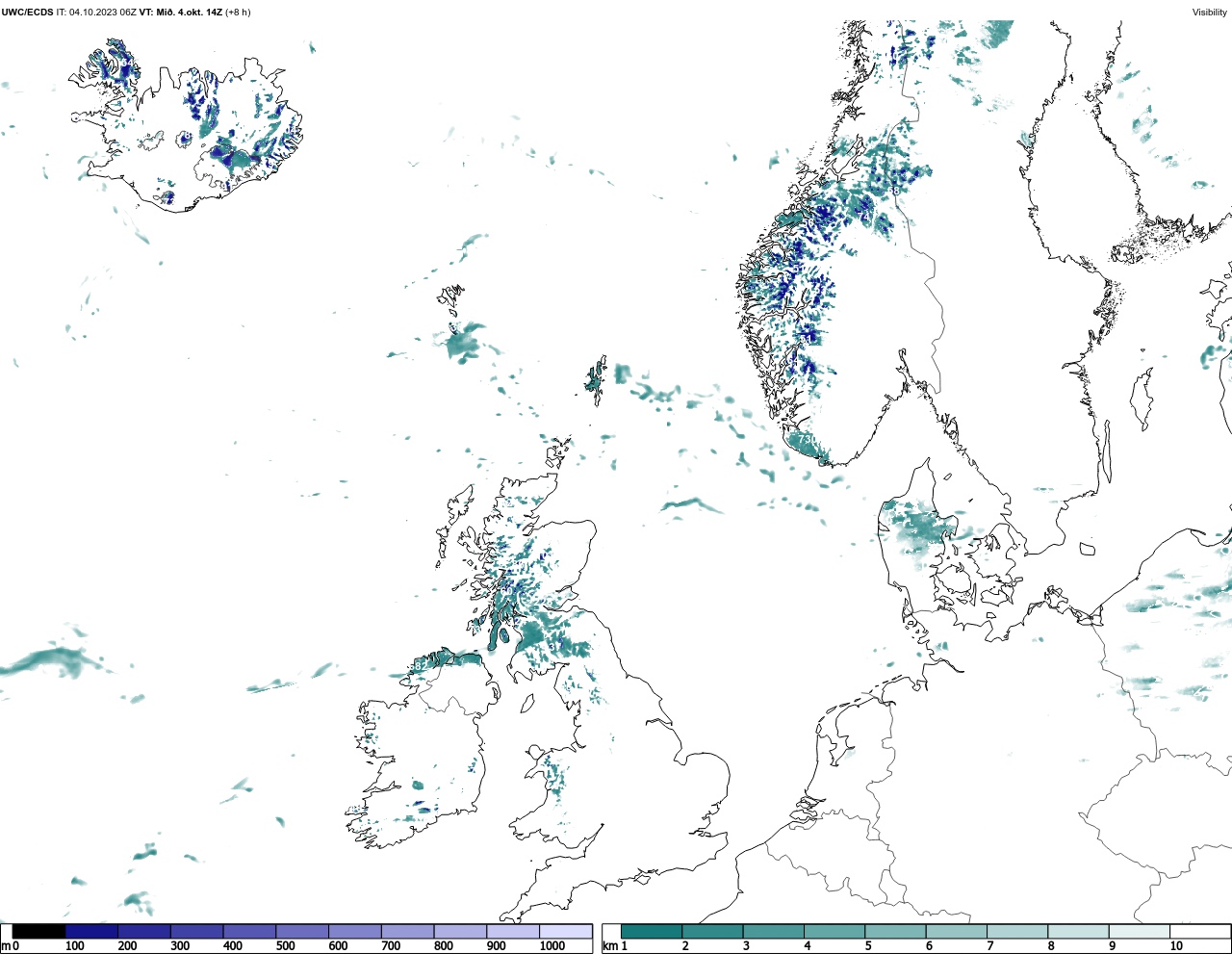1232x954 pixels.
Task: Pick the 3–4 km teal swatch
Action: [773, 932]
